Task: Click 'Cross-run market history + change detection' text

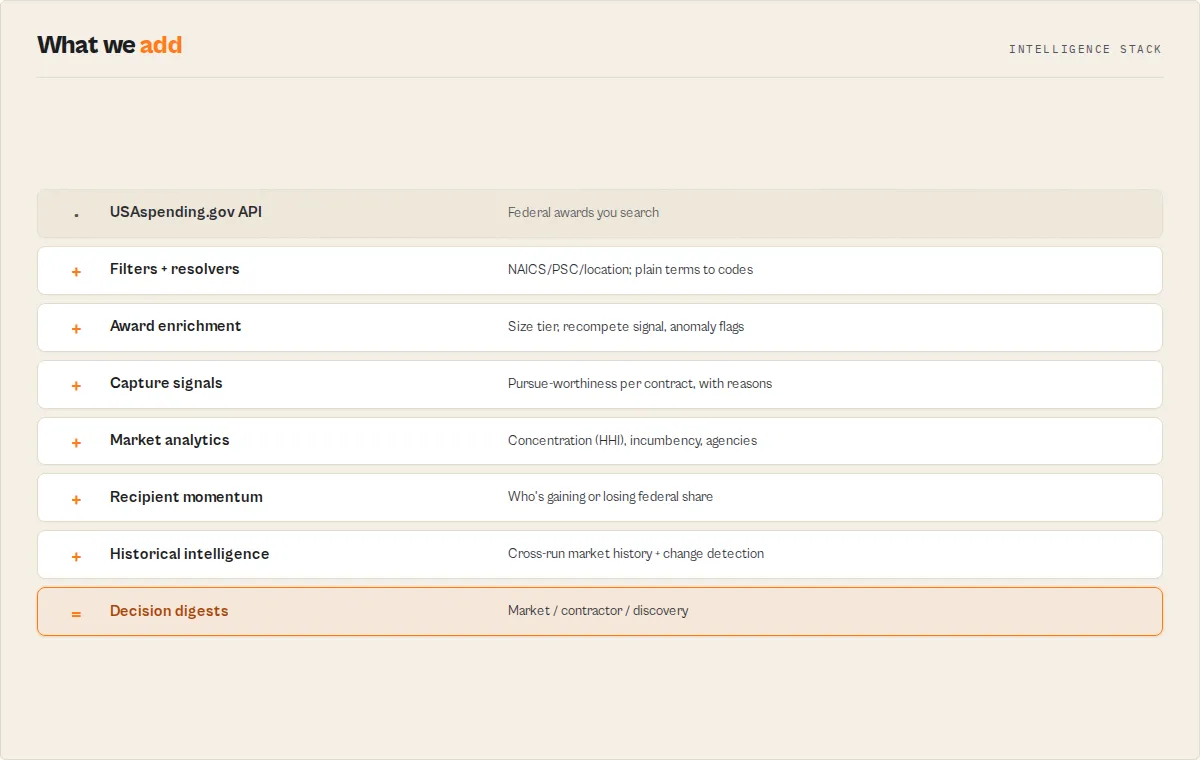Action: tap(636, 554)
